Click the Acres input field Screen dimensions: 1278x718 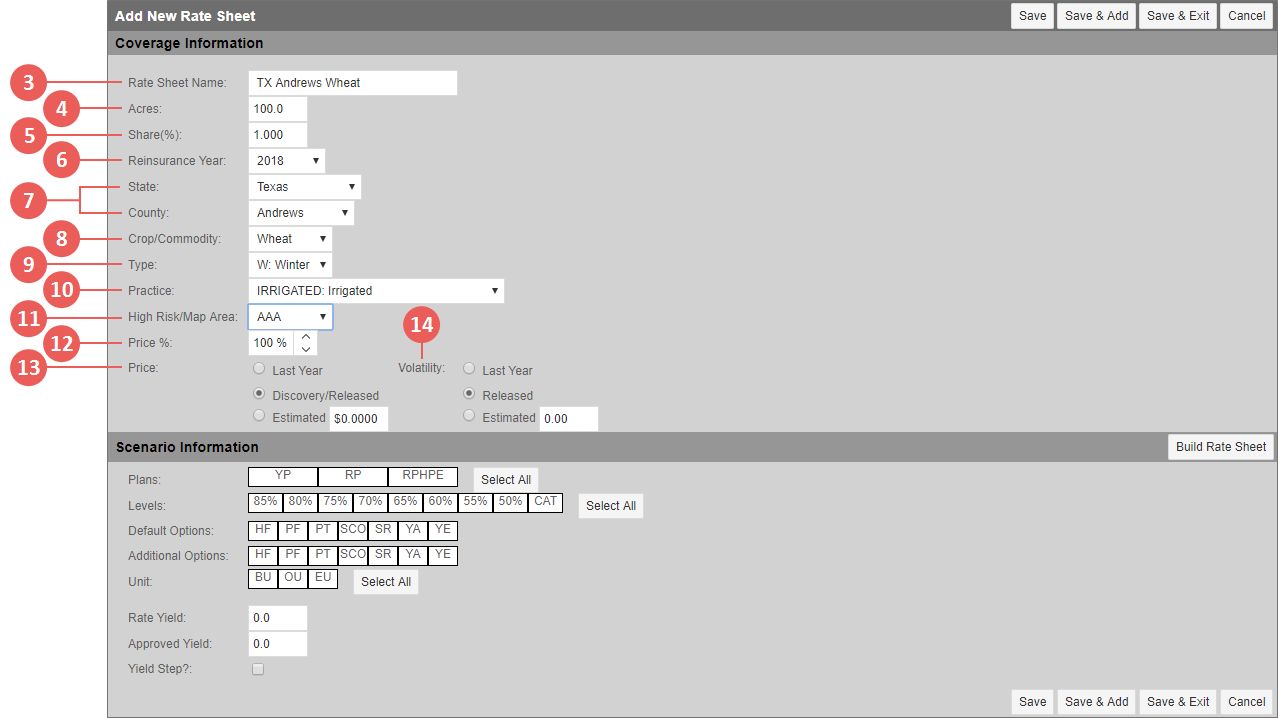pos(277,109)
